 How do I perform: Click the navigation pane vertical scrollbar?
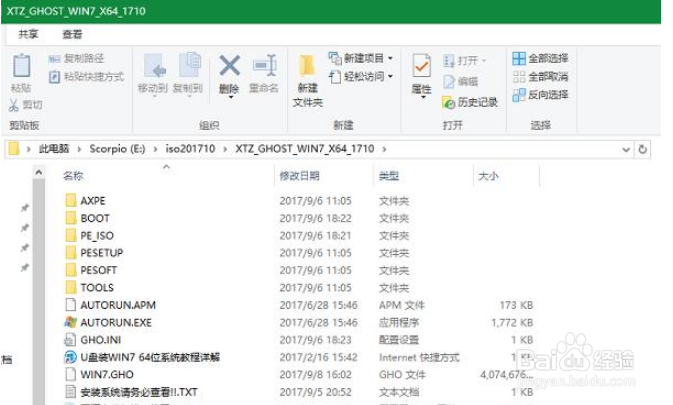[39, 292]
